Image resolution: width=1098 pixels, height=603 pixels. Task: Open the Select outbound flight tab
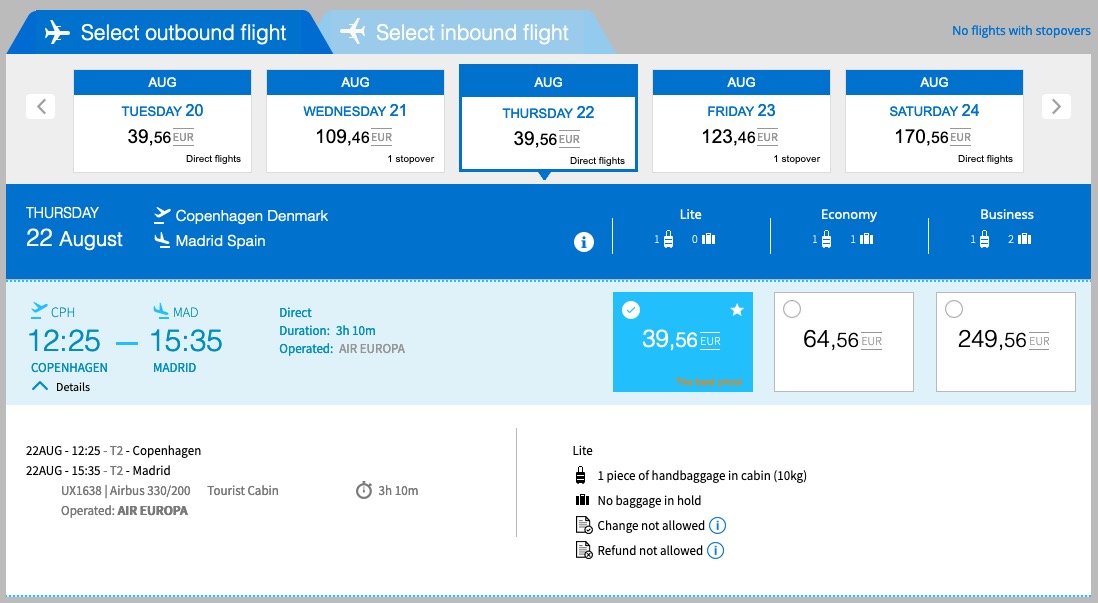(x=183, y=33)
